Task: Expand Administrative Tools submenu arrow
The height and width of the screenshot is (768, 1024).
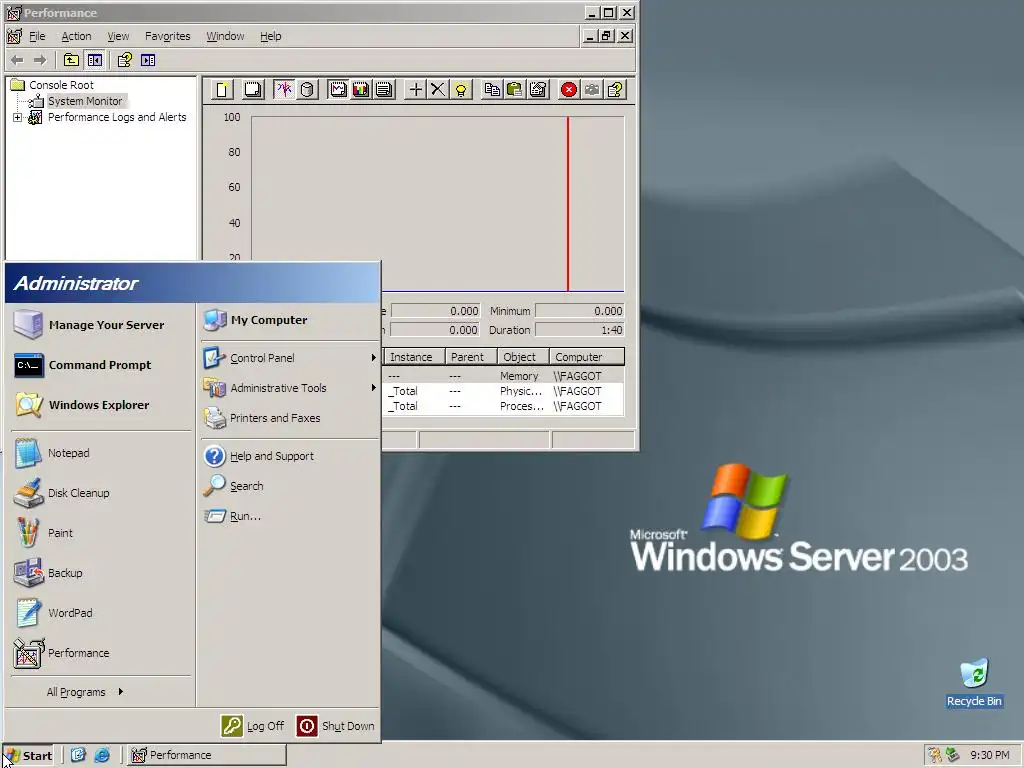Action: click(374, 388)
